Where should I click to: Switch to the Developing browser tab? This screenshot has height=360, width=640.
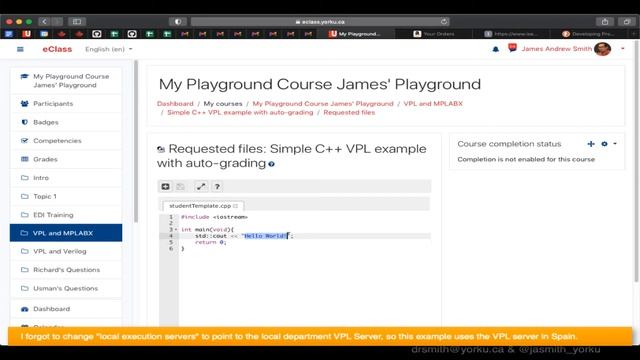click(x=588, y=34)
